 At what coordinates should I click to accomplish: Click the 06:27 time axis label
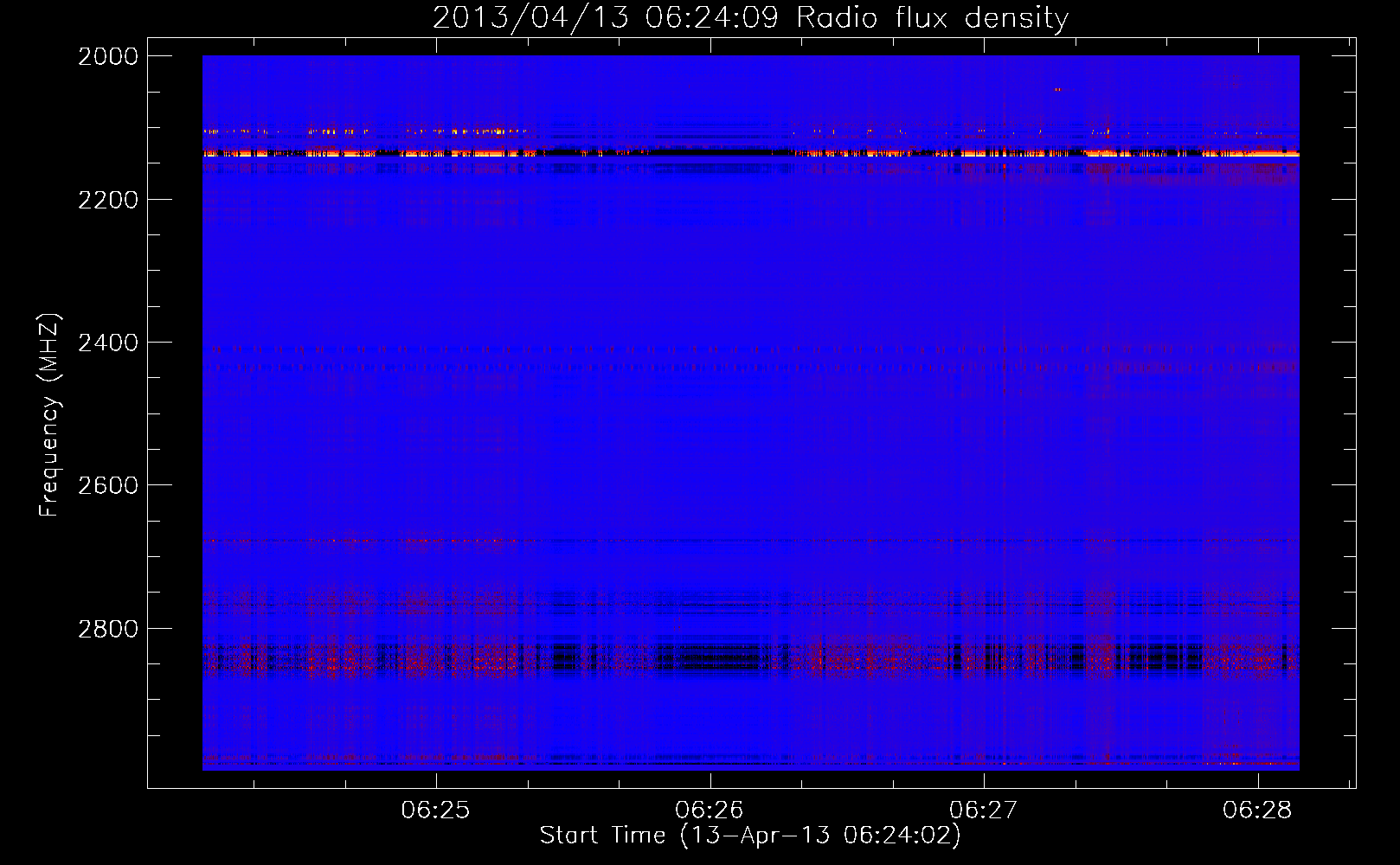[x=984, y=811]
